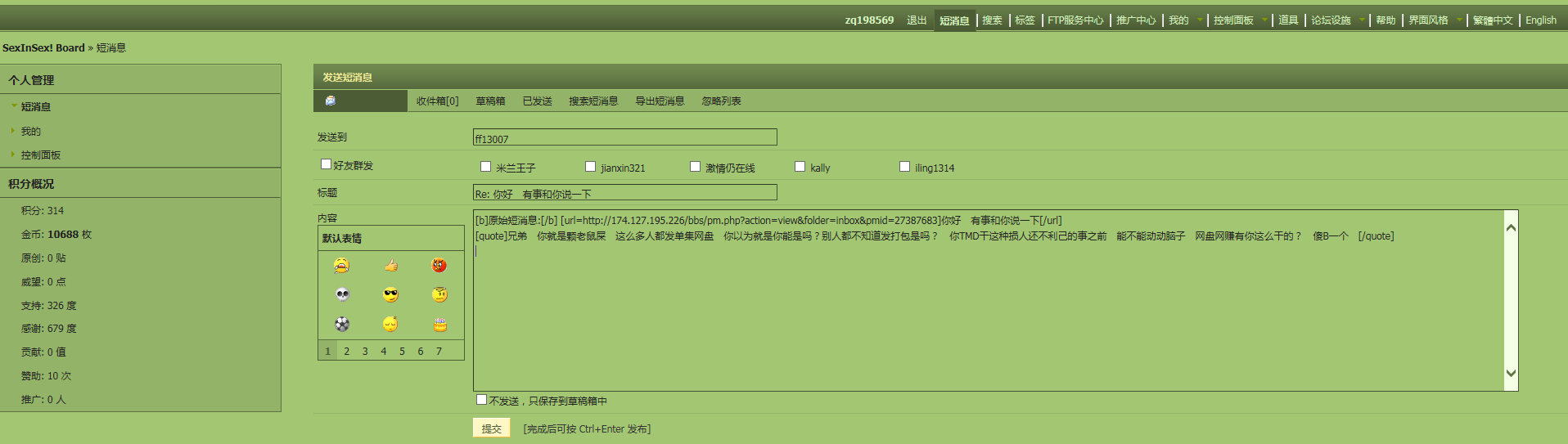Select emoticon page 1

point(328,351)
